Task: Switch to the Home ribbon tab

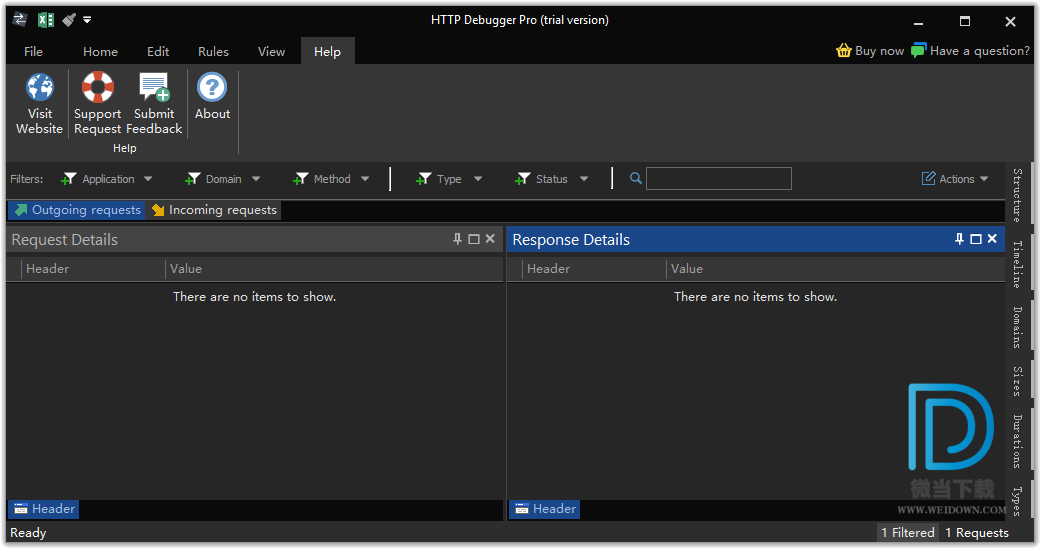Action: point(100,52)
